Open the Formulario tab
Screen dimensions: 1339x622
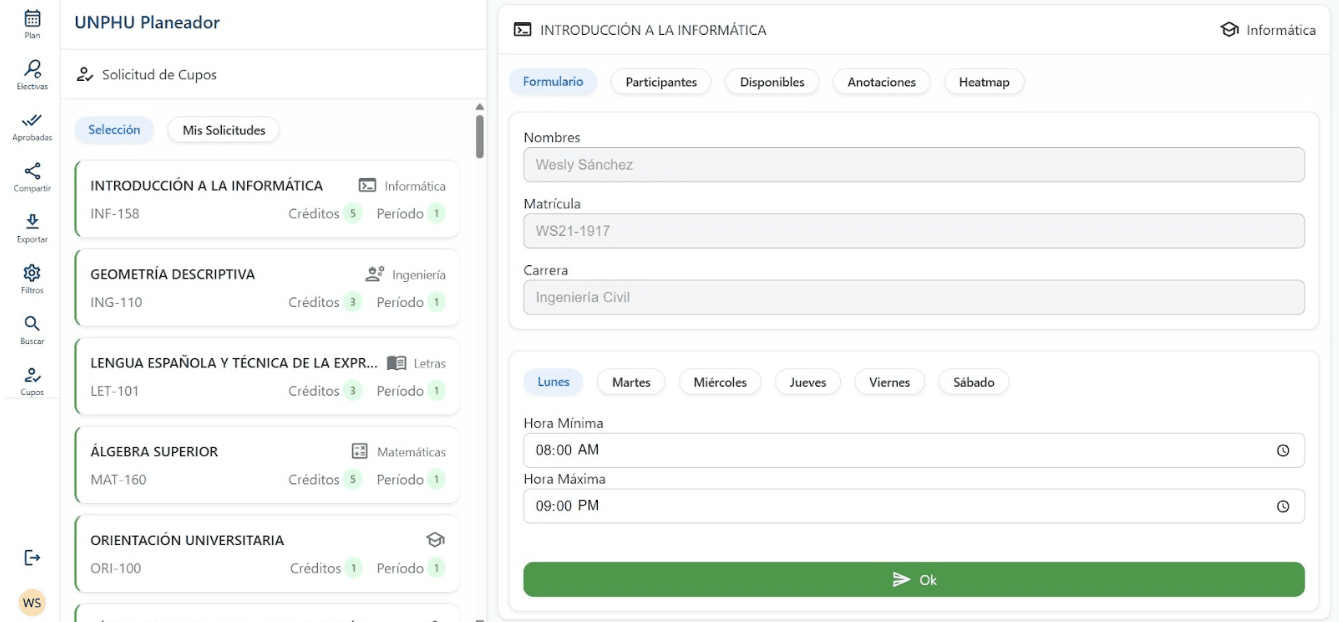[x=553, y=82]
